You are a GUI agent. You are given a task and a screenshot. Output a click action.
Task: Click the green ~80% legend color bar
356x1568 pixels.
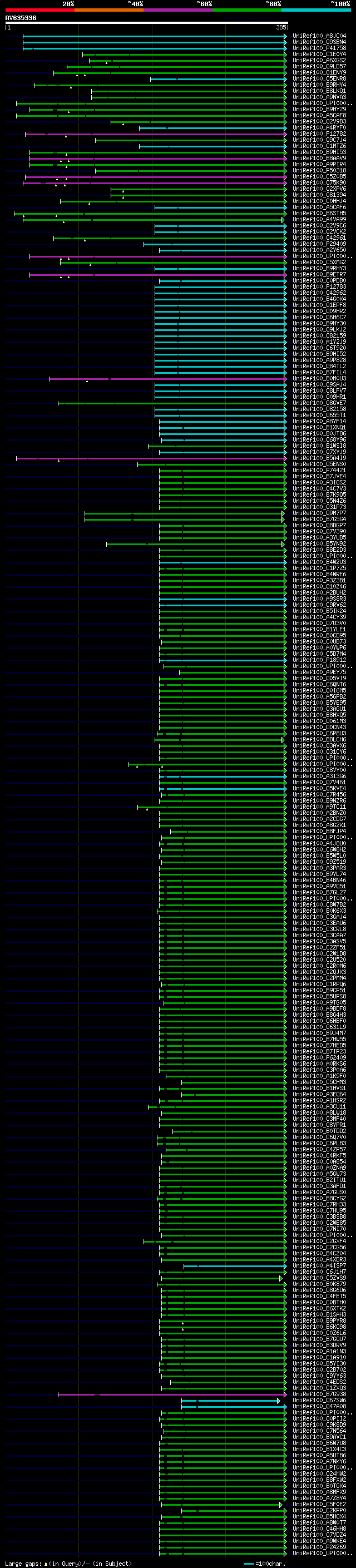(247, 10)
